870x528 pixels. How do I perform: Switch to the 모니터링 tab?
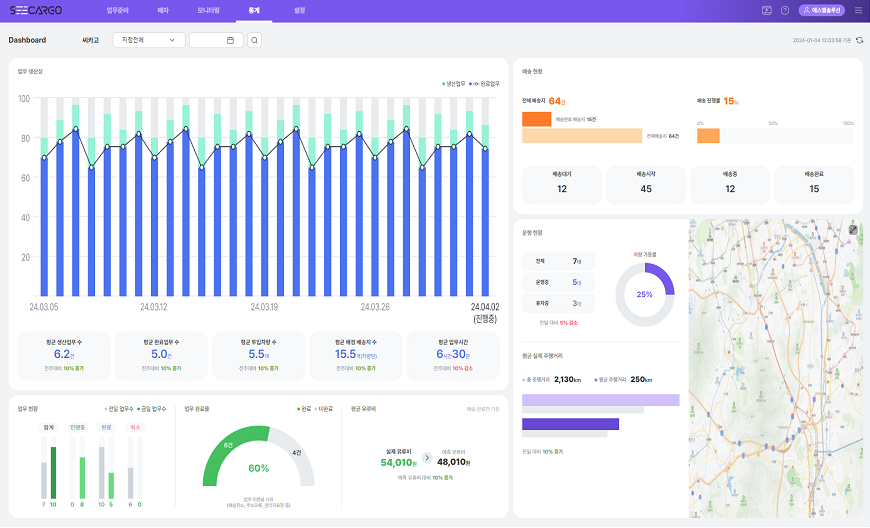(x=209, y=10)
